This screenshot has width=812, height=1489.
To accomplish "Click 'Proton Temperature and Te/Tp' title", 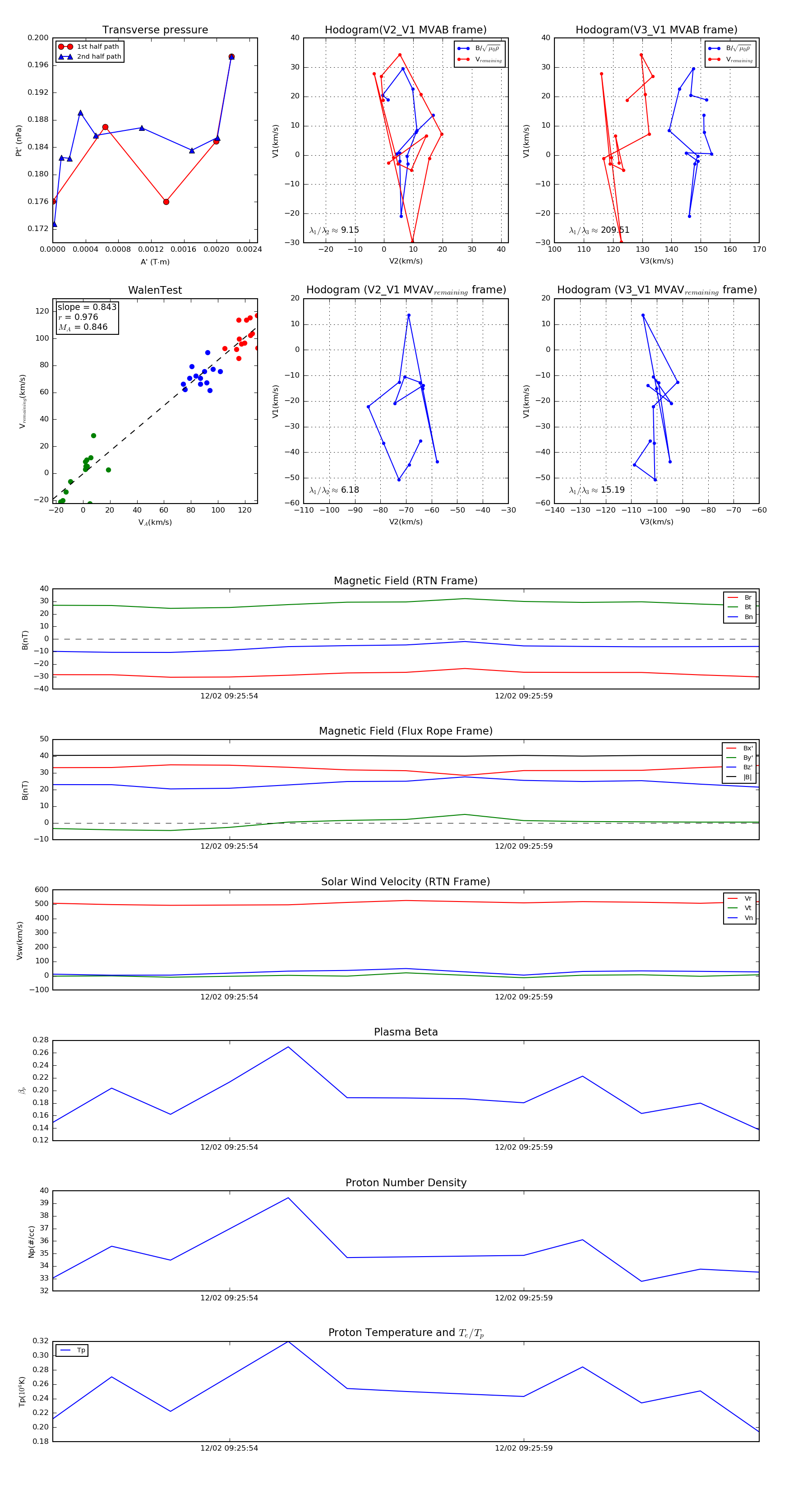I will tap(406, 1333).
